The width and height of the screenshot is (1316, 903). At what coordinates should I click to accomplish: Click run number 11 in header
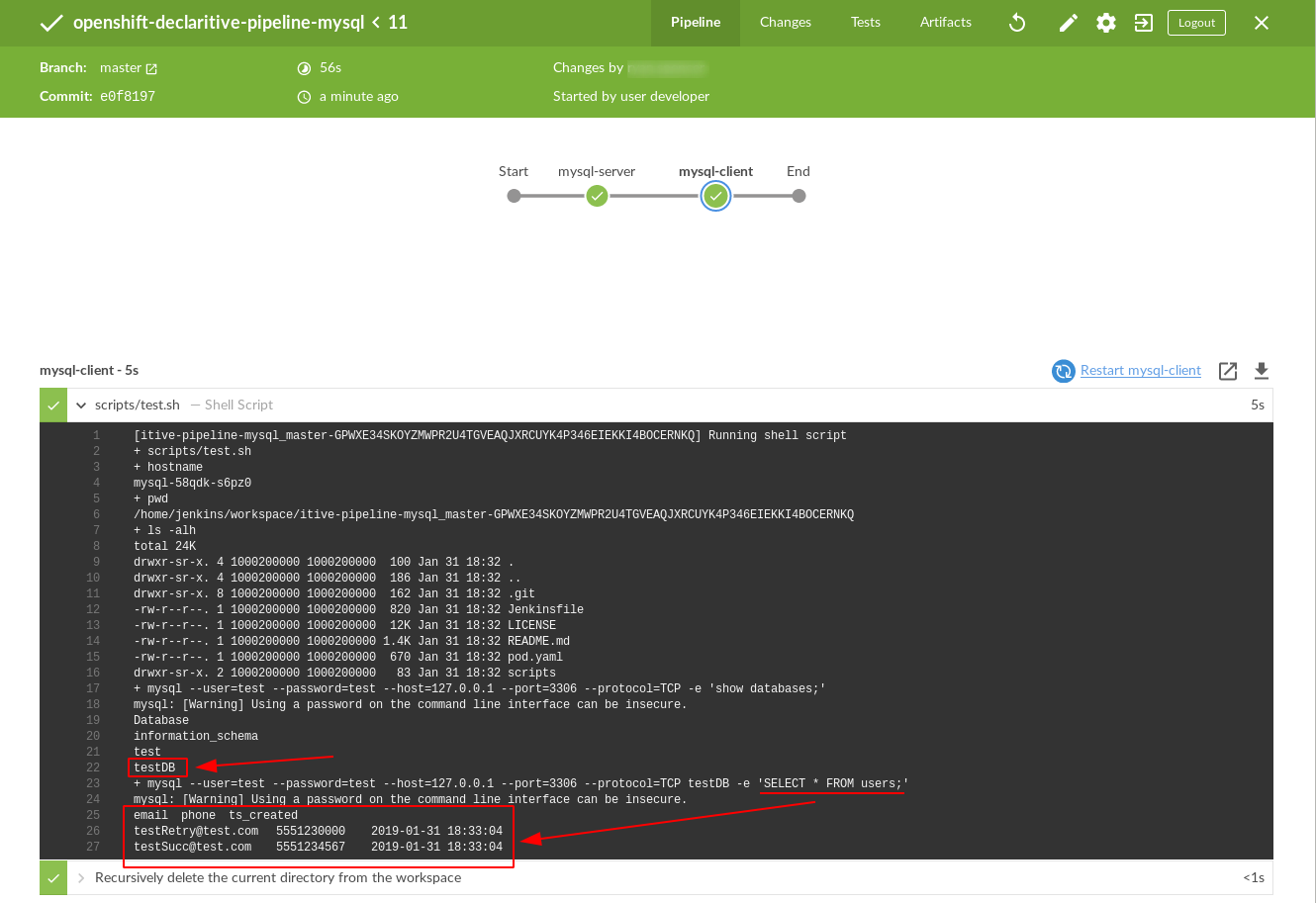click(398, 23)
